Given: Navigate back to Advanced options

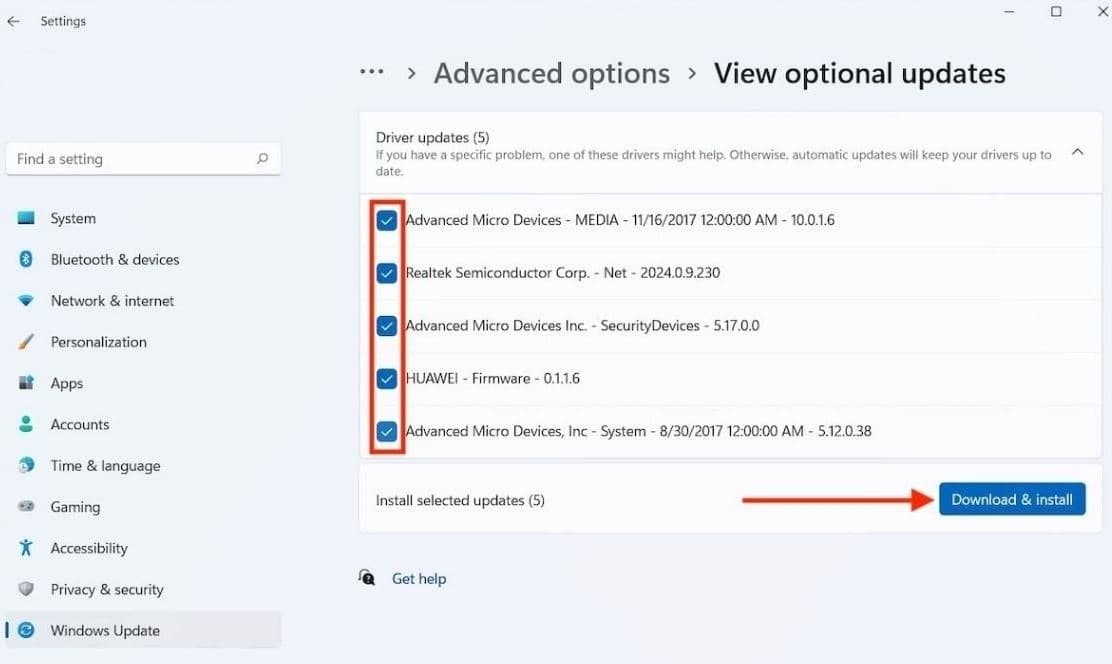Looking at the screenshot, I should [551, 72].
